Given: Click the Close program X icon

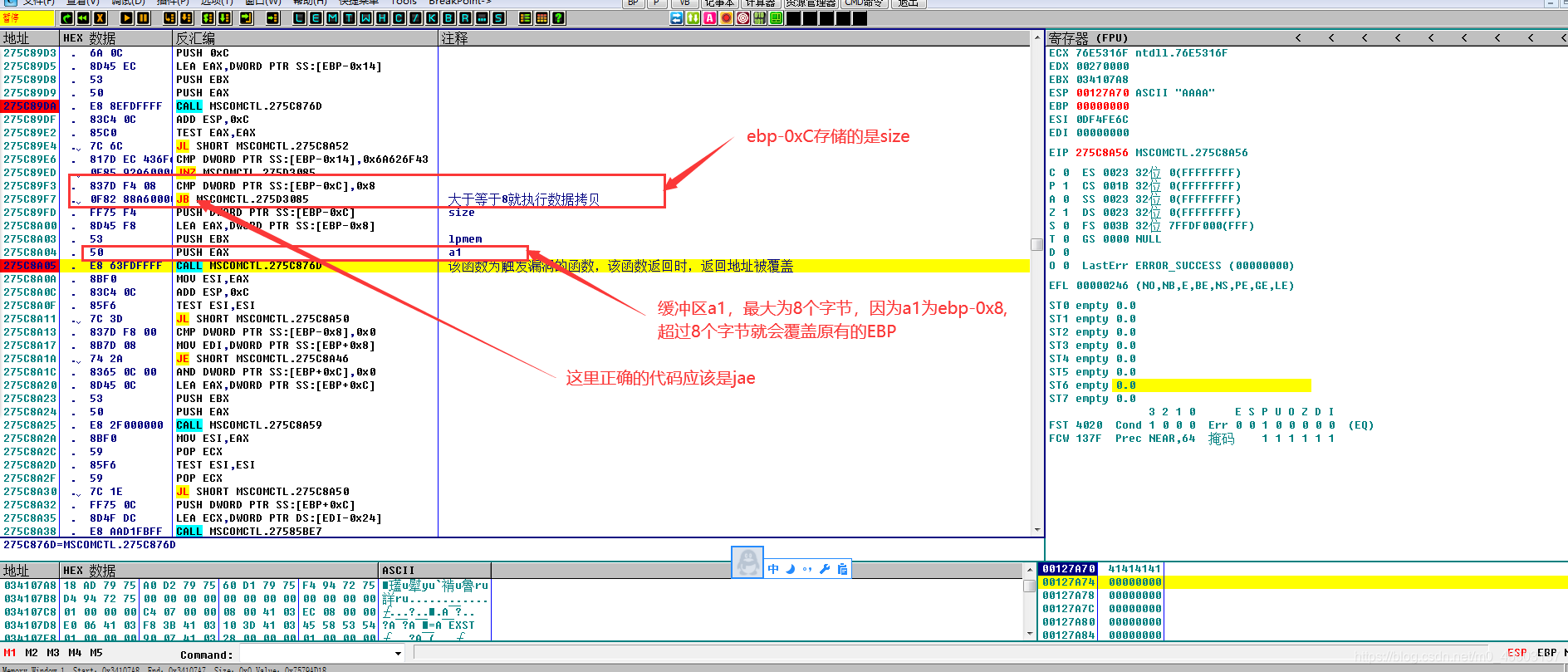Looking at the screenshot, I should 100,18.
